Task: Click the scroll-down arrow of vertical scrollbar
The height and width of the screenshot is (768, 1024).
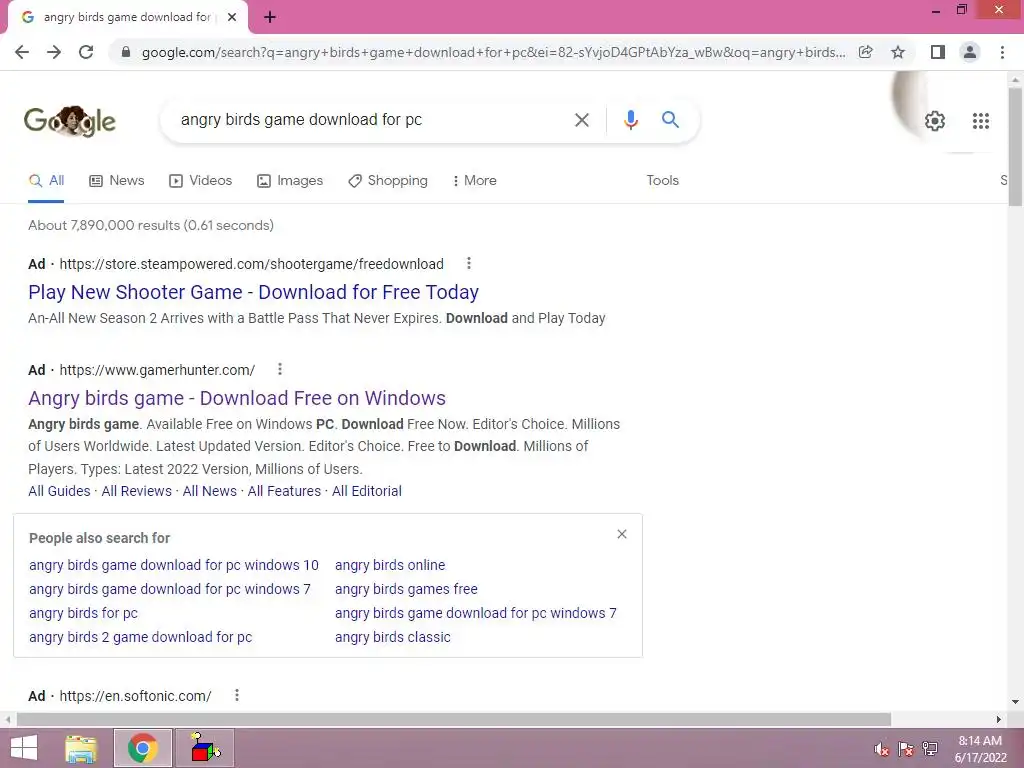Action: 1015,703
